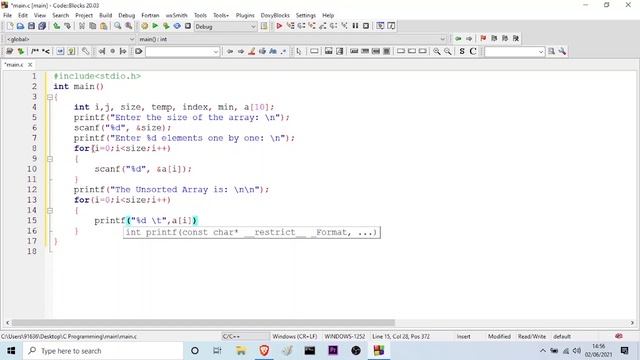Image resolution: width=640 pixels, height=360 pixels.
Task: Start the debugger with red arrow
Action: [279, 26]
